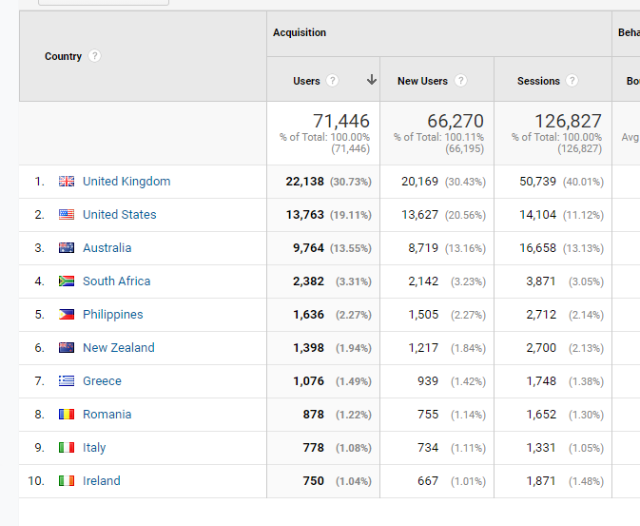Click the Ireland country link
Screen dimensions: 640x526
tap(101, 481)
